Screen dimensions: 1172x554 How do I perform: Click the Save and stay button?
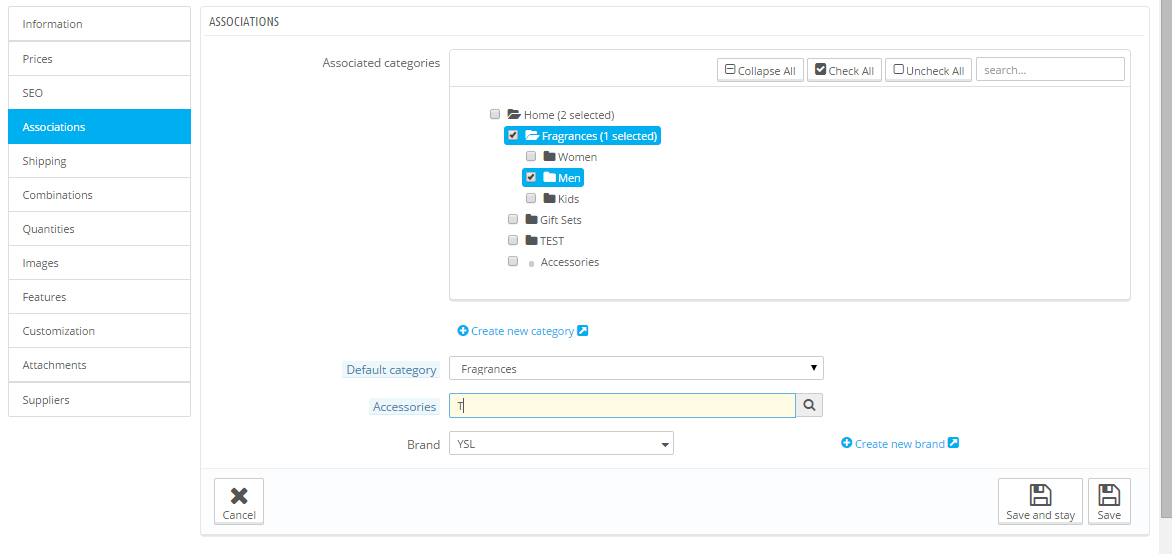(x=1040, y=501)
